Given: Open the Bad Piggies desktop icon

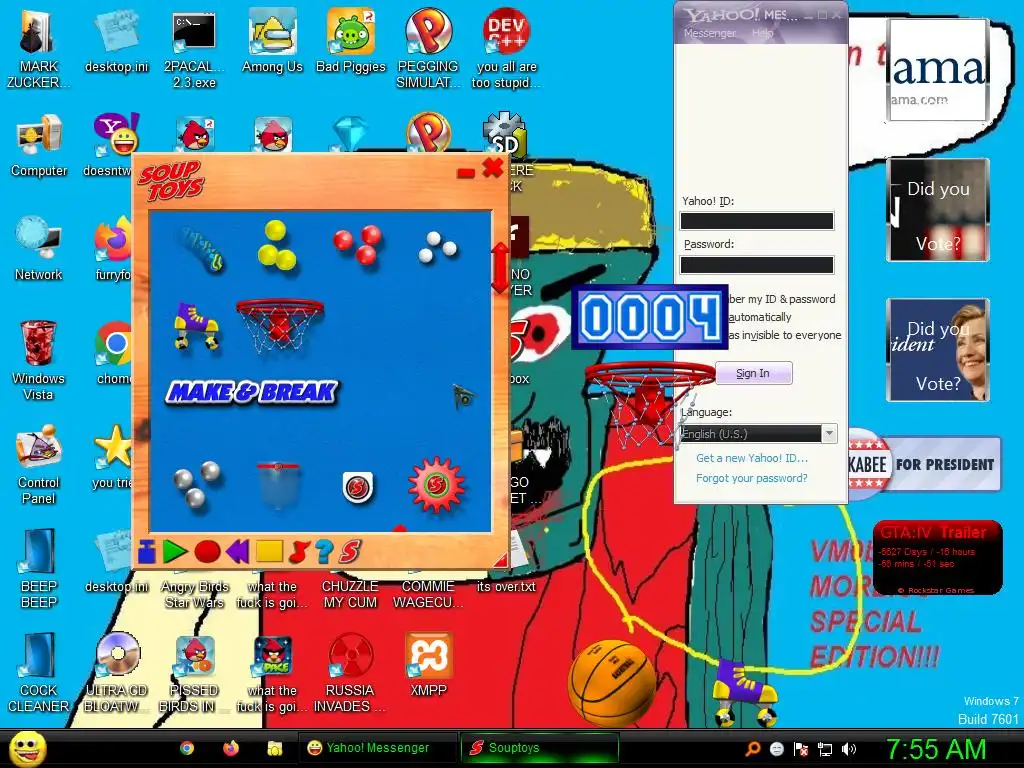Looking at the screenshot, I should pos(351,40).
